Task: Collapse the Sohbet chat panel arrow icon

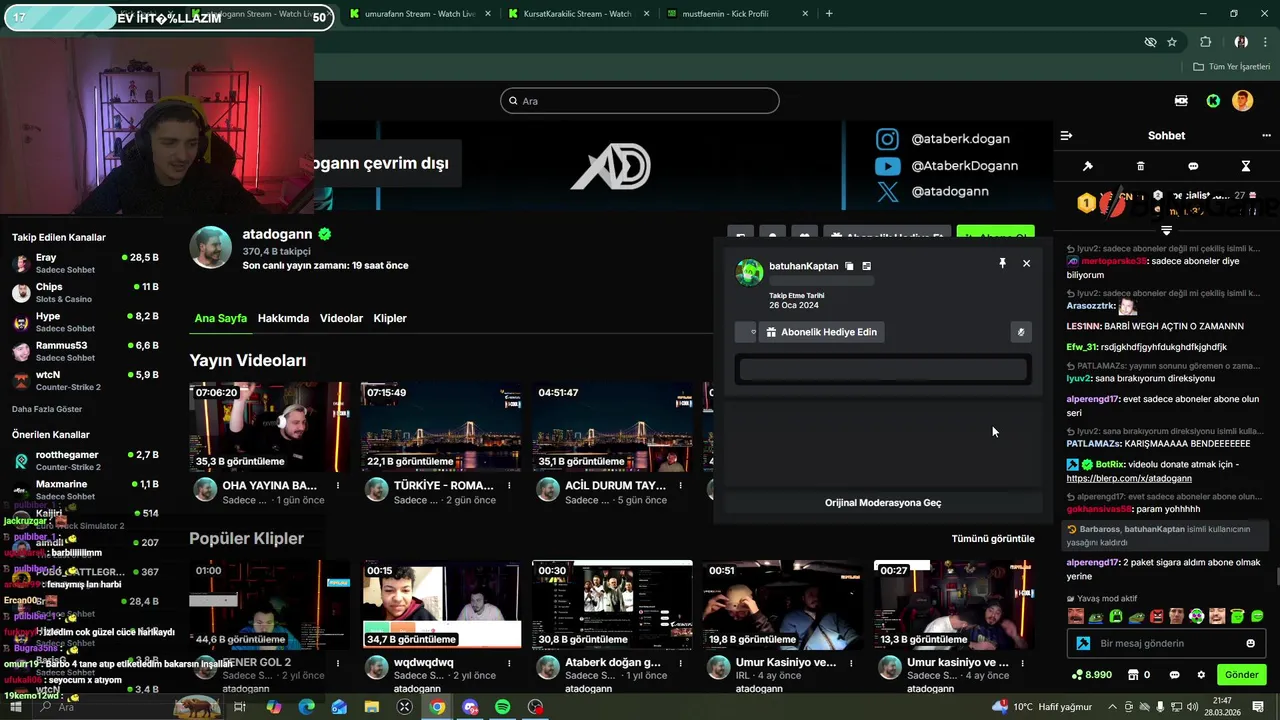Action: [x=1066, y=136]
